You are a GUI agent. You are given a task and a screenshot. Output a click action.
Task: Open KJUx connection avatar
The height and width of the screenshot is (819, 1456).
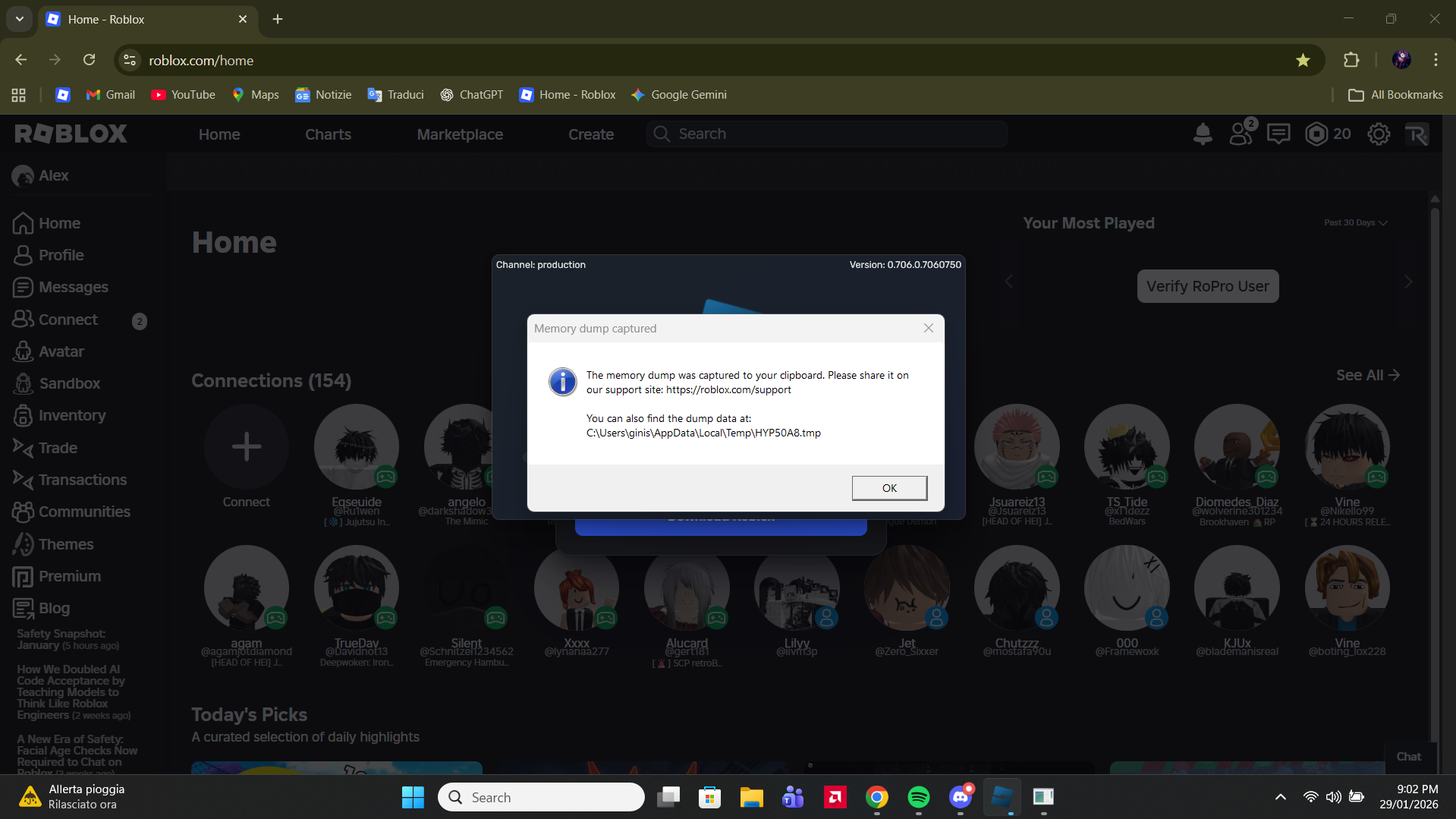1237,587
